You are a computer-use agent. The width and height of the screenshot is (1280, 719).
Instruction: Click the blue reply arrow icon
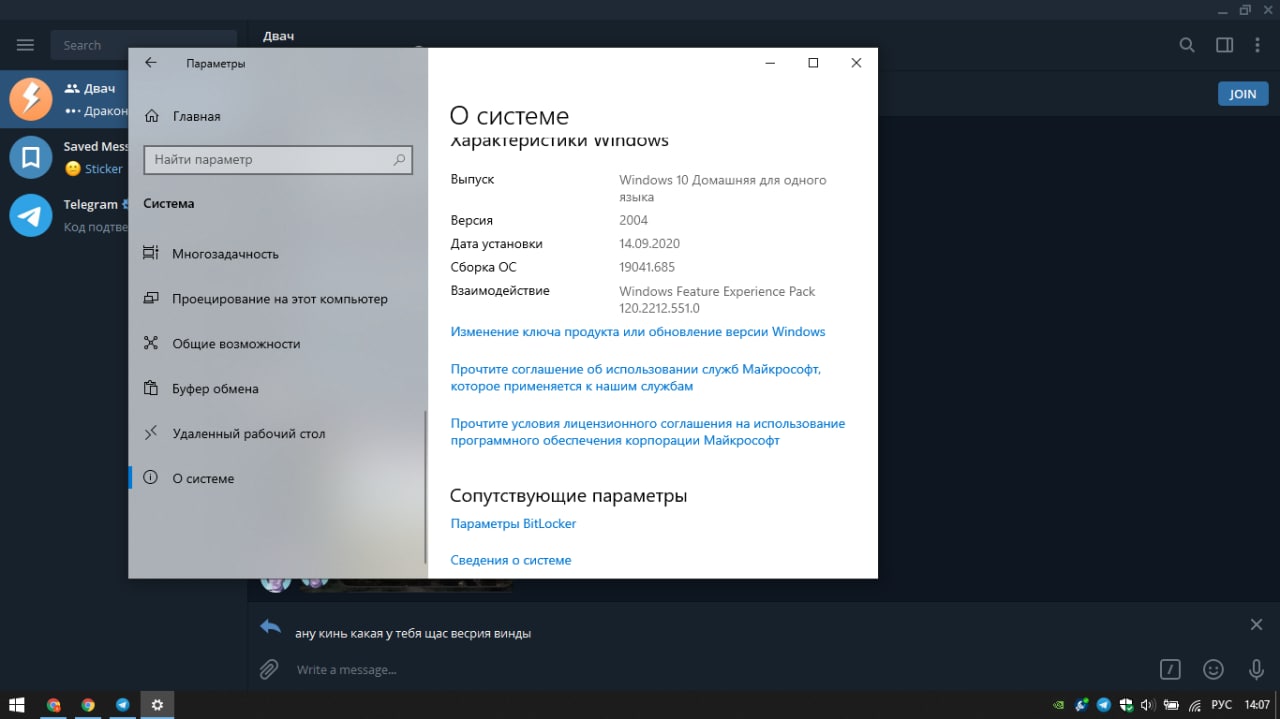pos(270,626)
